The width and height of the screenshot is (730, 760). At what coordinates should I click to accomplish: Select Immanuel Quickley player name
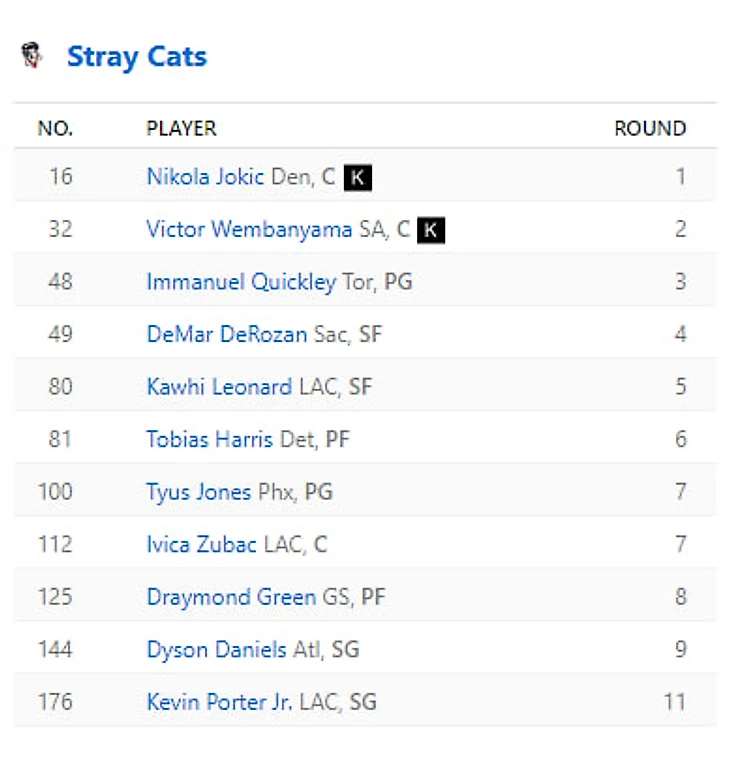point(240,282)
